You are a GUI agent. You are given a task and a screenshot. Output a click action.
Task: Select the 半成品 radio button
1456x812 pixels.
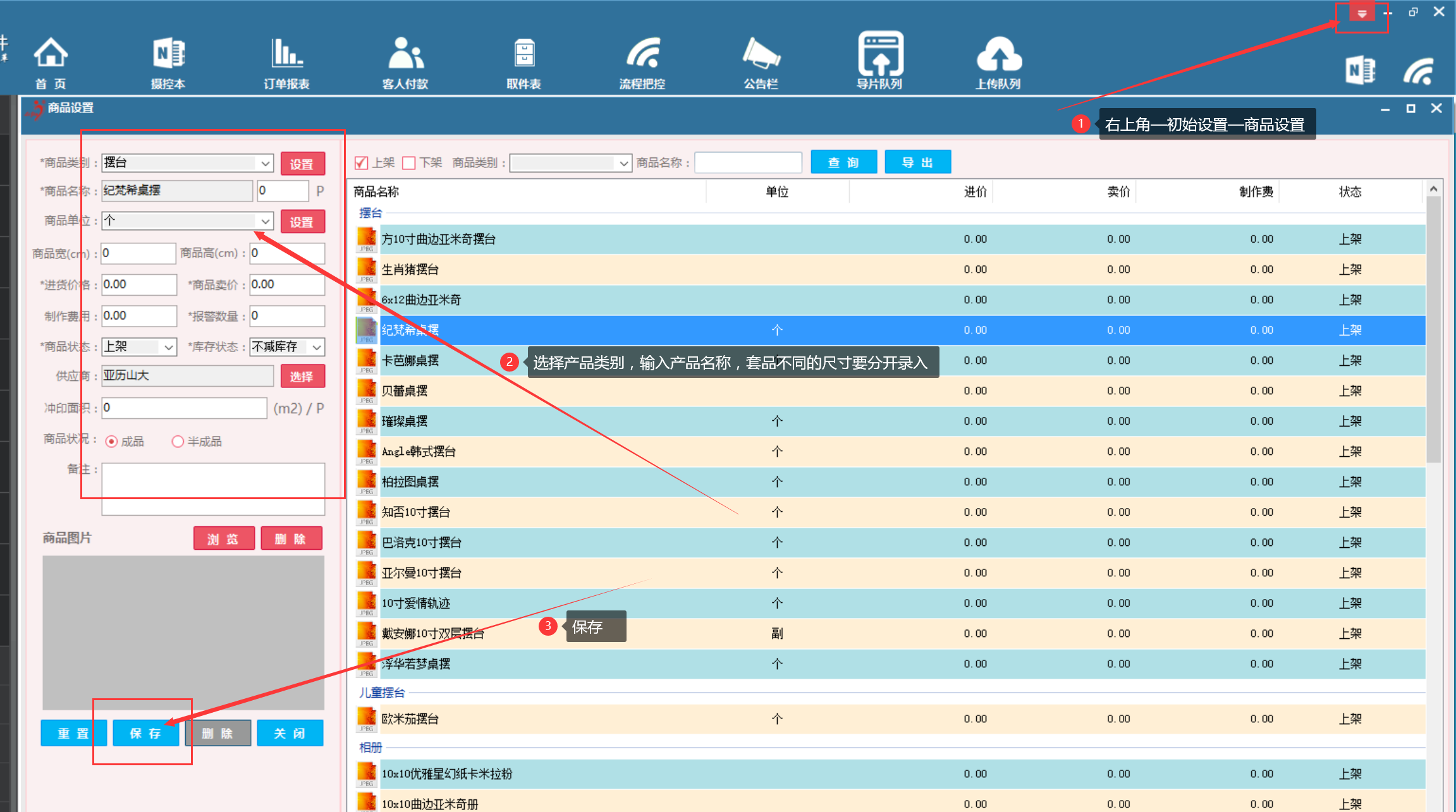coord(178,441)
